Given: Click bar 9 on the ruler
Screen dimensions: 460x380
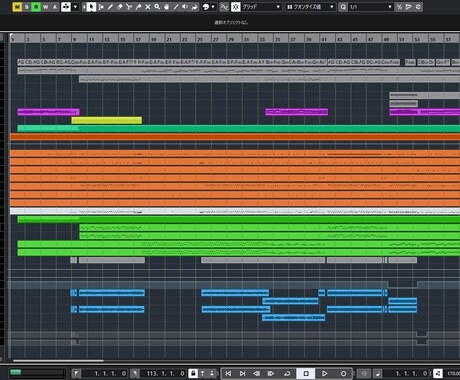Looking at the screenshot, I should point(75,39).
